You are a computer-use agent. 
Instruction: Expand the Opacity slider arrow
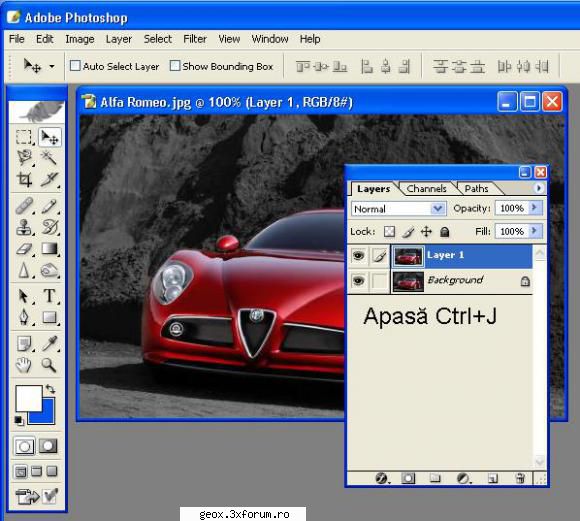534,208
